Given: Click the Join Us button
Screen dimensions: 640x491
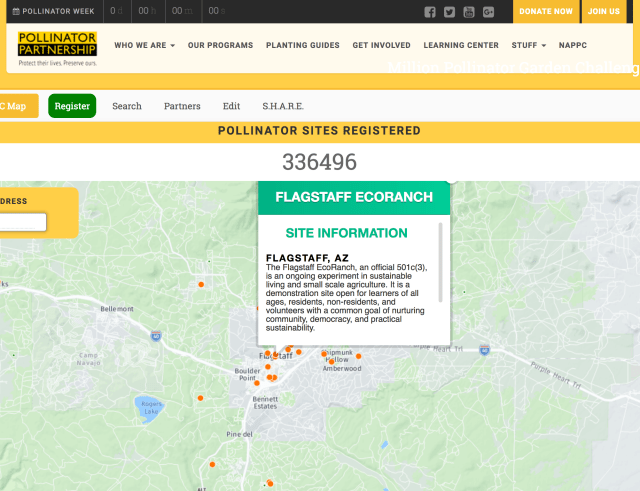Looking at the screenshot, I should [x=603, y=12].
